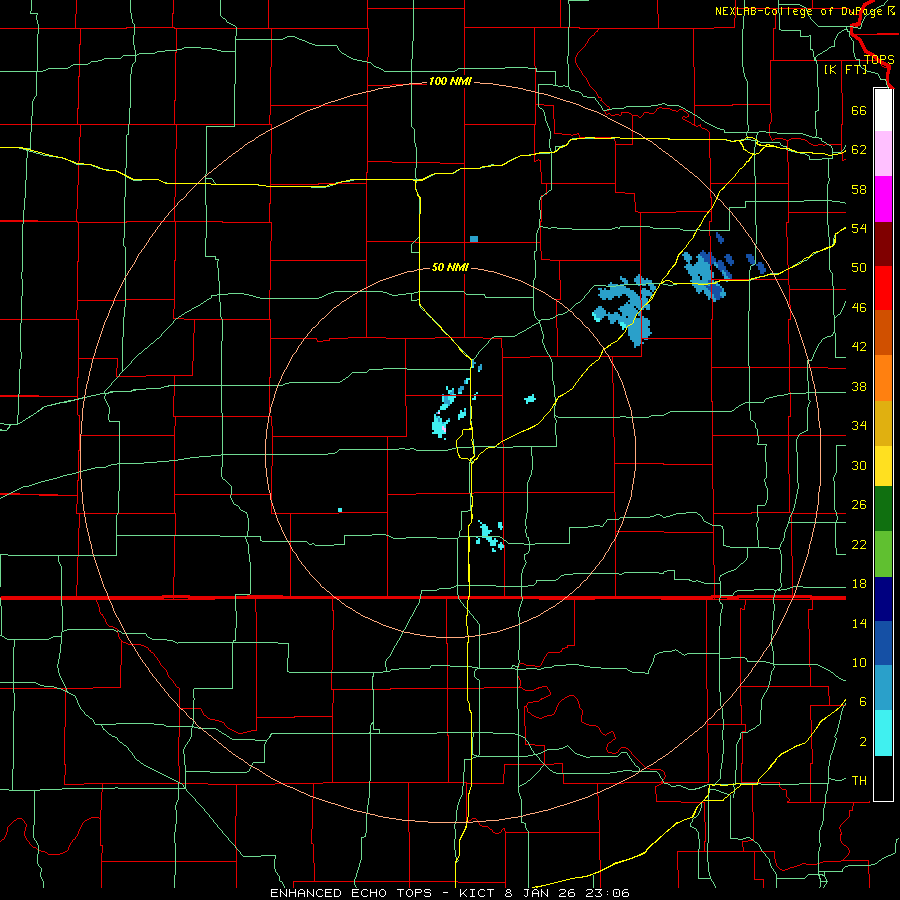Viewport: 900px width, 900px height.
Task: Click the '42' legend value
Action: click(x=859, y=347)
